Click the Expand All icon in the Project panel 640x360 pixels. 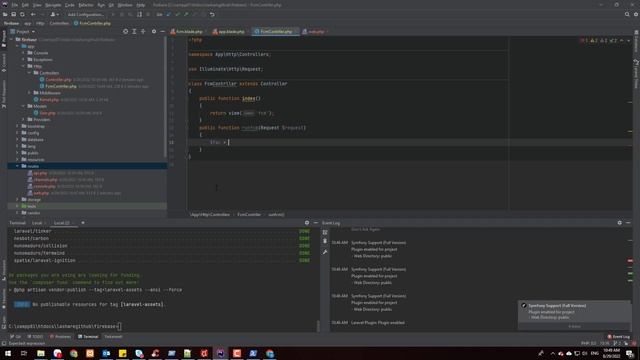[134, 31]
